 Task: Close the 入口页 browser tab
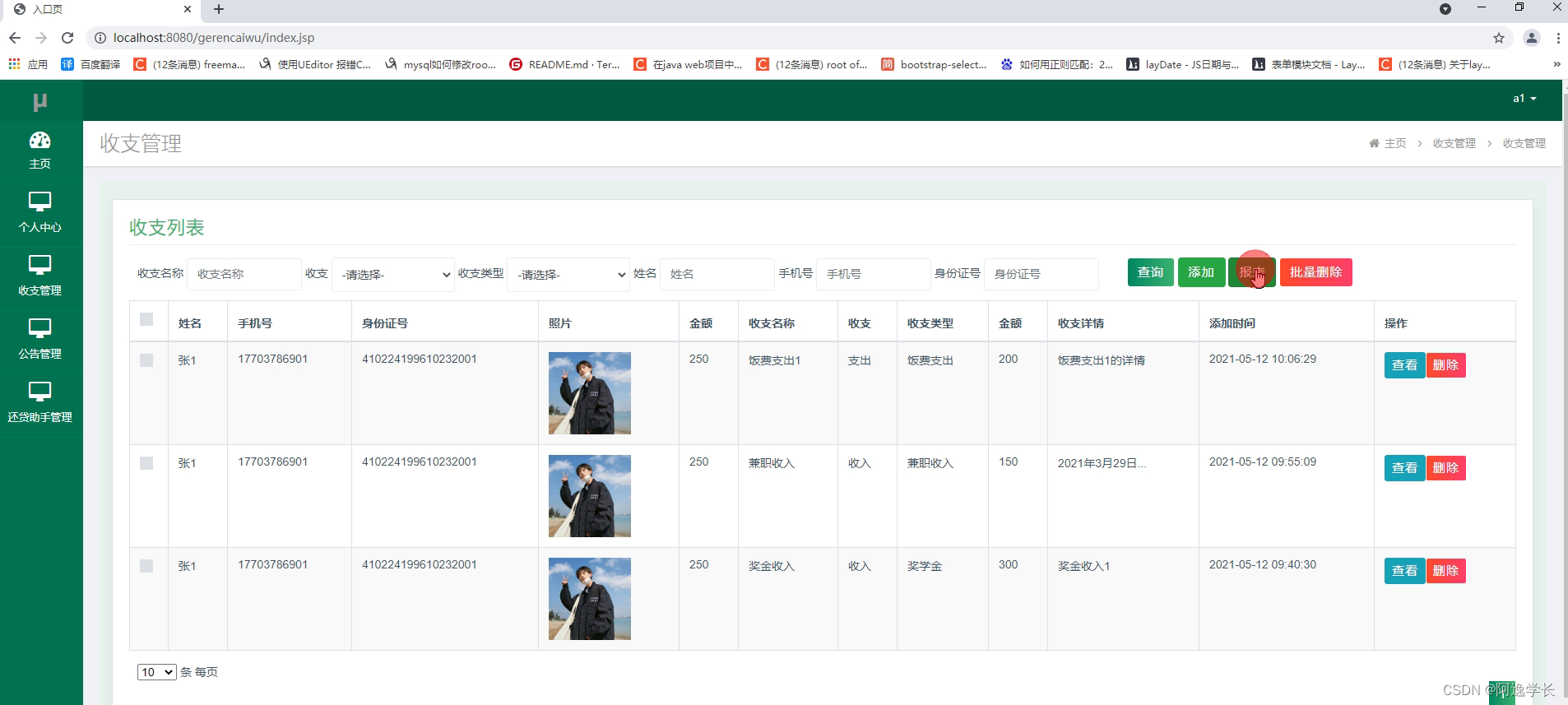click(188, 9)
